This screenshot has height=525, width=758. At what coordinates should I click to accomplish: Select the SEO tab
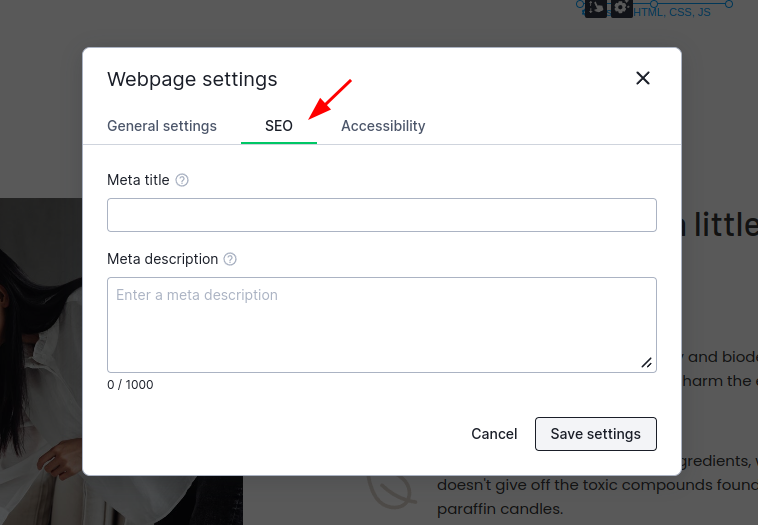click(x=279, y=126)
